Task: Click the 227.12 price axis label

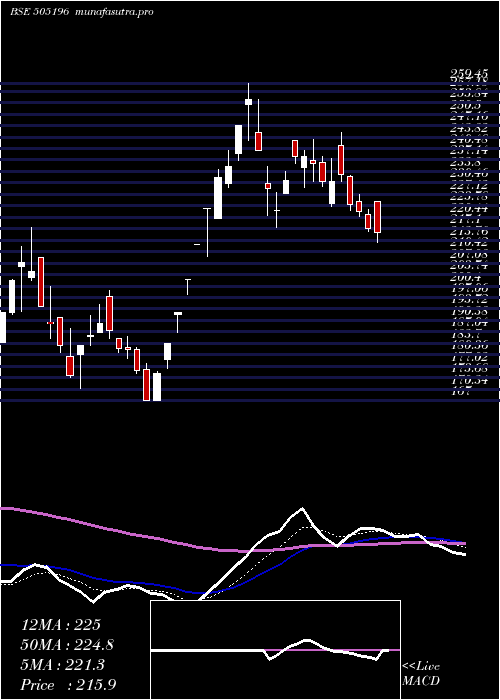Action: [469, 186]
